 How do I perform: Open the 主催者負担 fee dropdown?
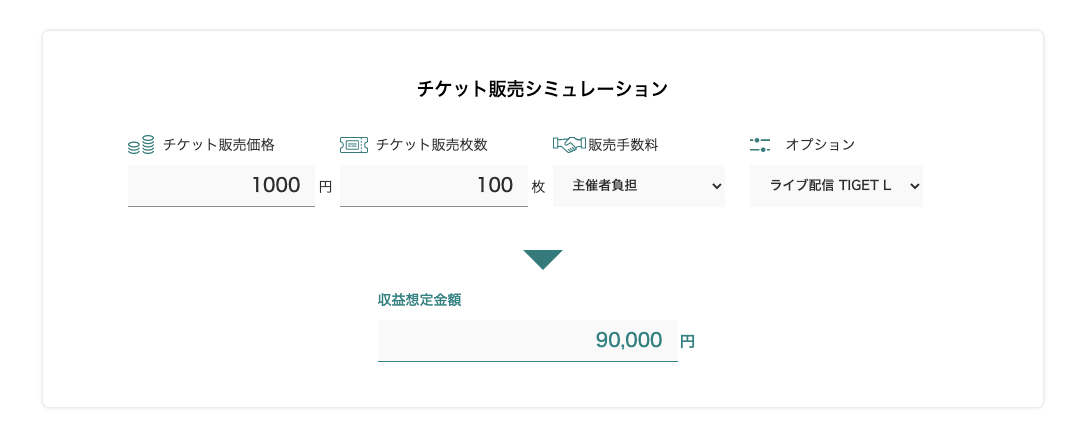[639, 186]
